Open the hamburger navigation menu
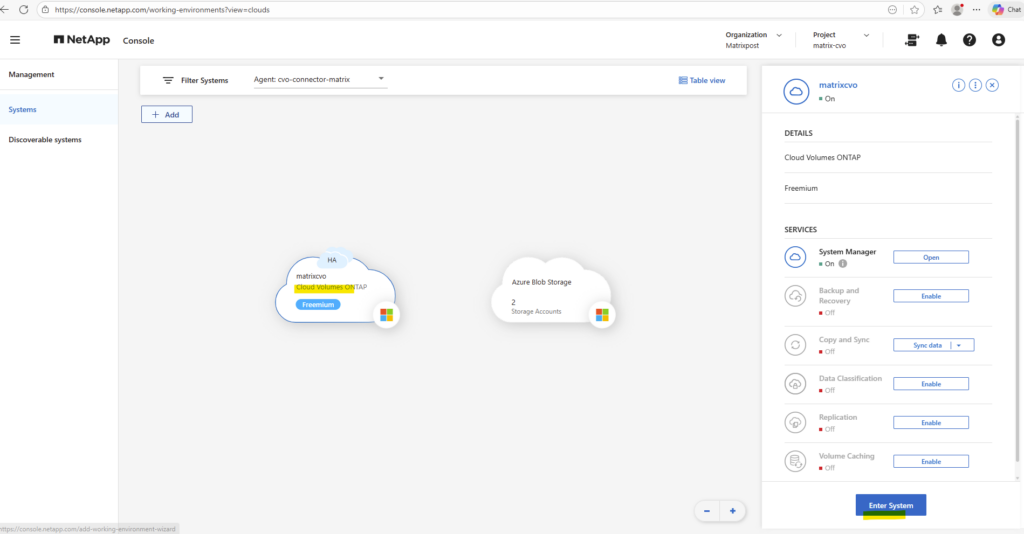Screen dimensions: 1024x534 pyautogui.click(x=15, y=40)
